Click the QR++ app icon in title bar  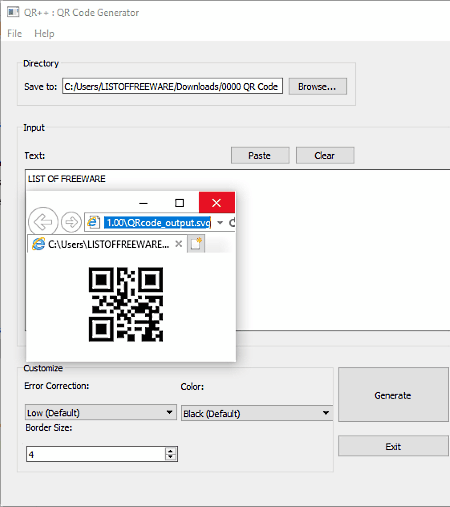click(x=13, y=12)
